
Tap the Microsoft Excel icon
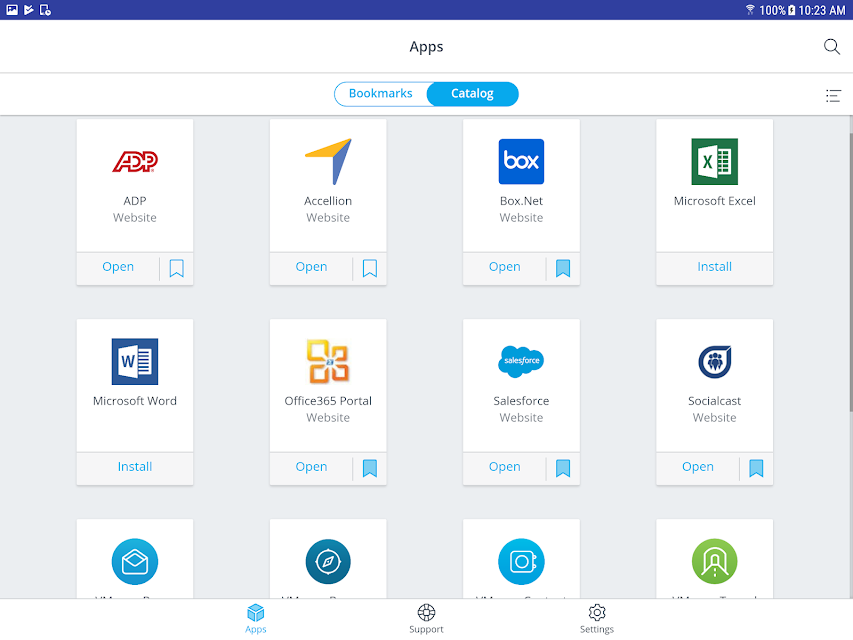(714, 162)
